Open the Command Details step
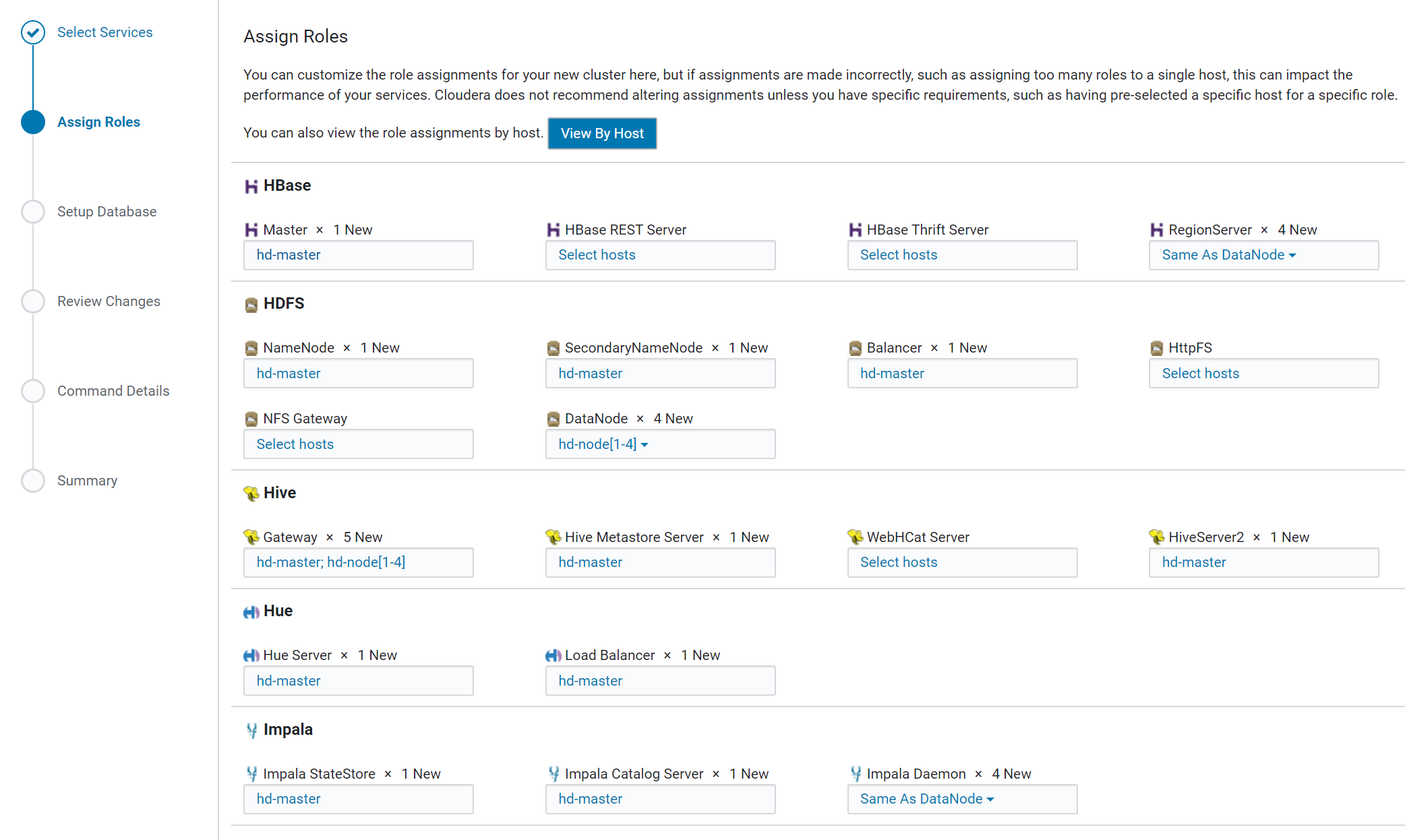1405x840 pixels. pos(113,391)
